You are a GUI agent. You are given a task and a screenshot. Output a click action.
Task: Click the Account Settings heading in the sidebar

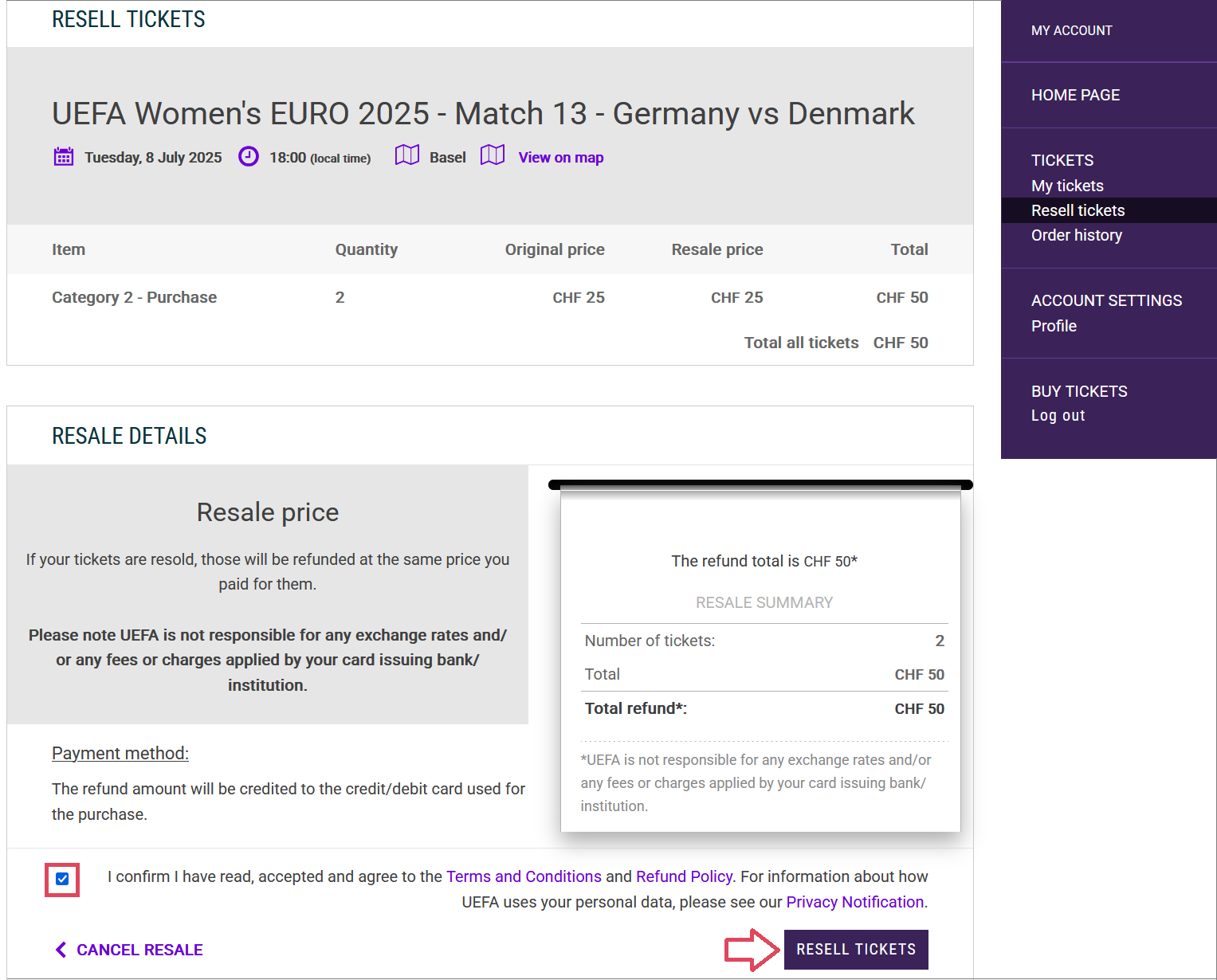tap(1106, 300)
